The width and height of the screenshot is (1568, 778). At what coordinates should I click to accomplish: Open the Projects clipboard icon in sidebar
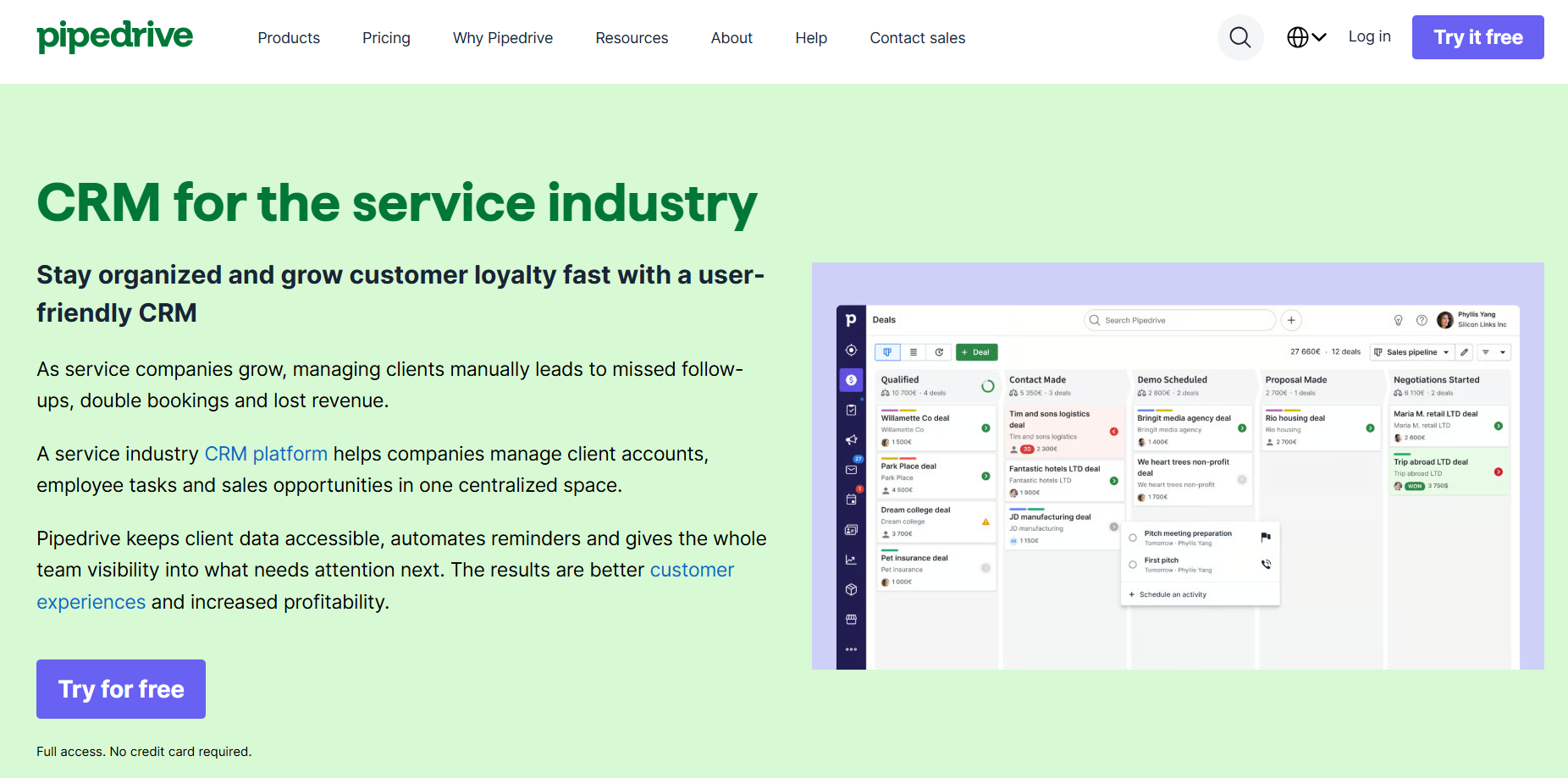851,410
